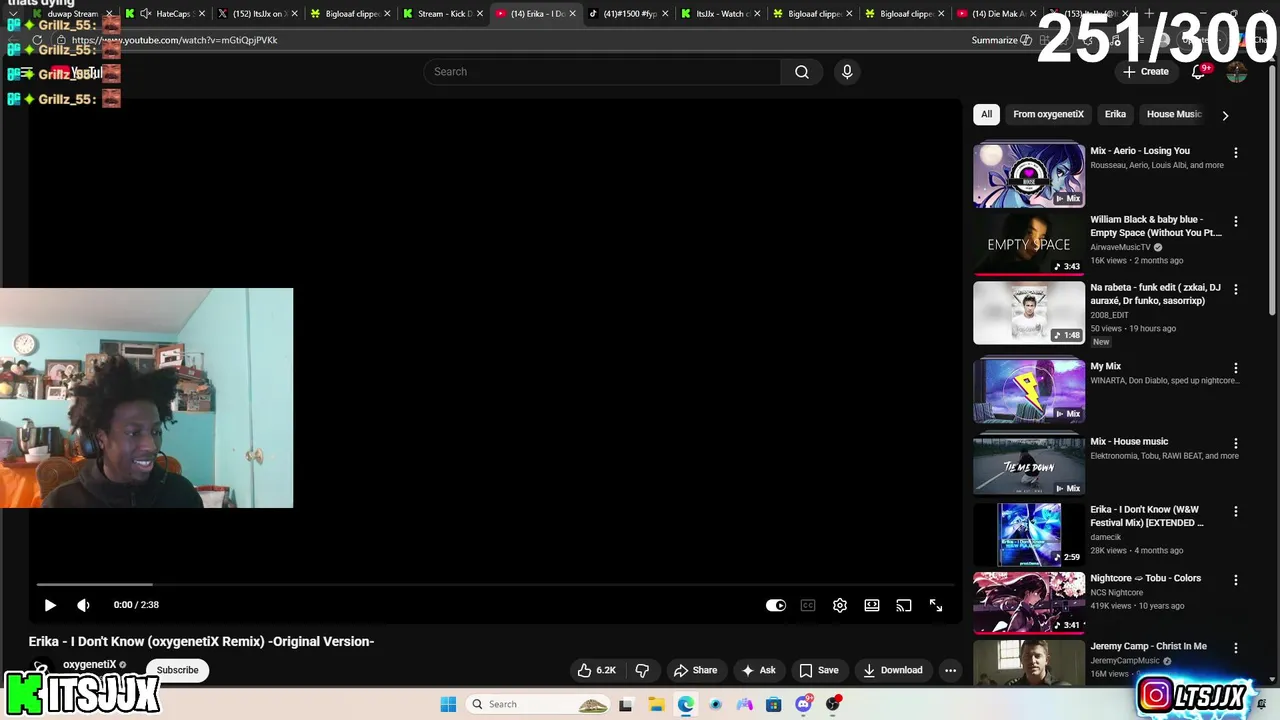Open more actions ellipsis under the video
This screenshot has height=720, width=1280.
(951, 670)
